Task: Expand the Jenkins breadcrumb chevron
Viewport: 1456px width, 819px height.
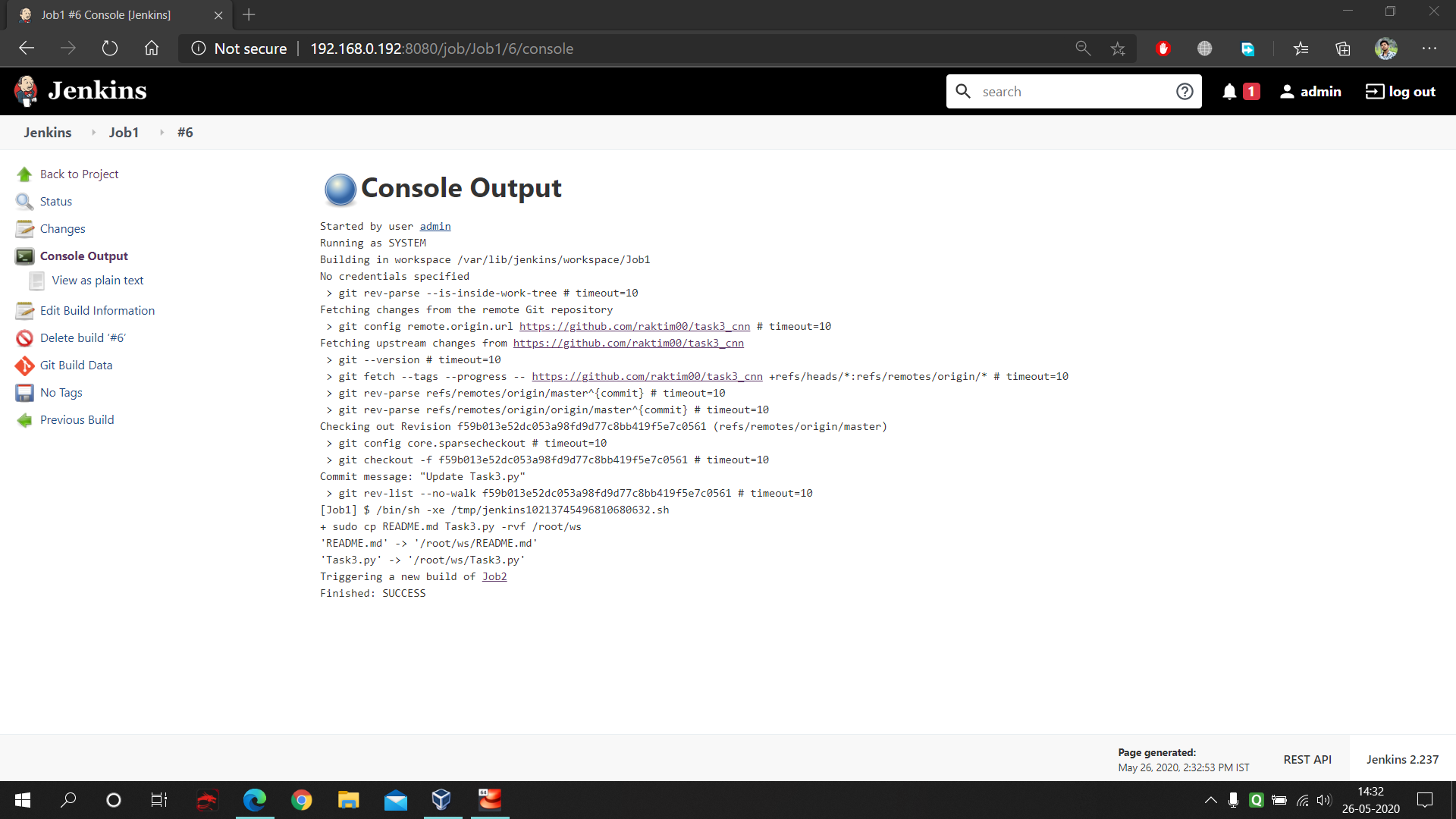Action: [x=93, y=133]
